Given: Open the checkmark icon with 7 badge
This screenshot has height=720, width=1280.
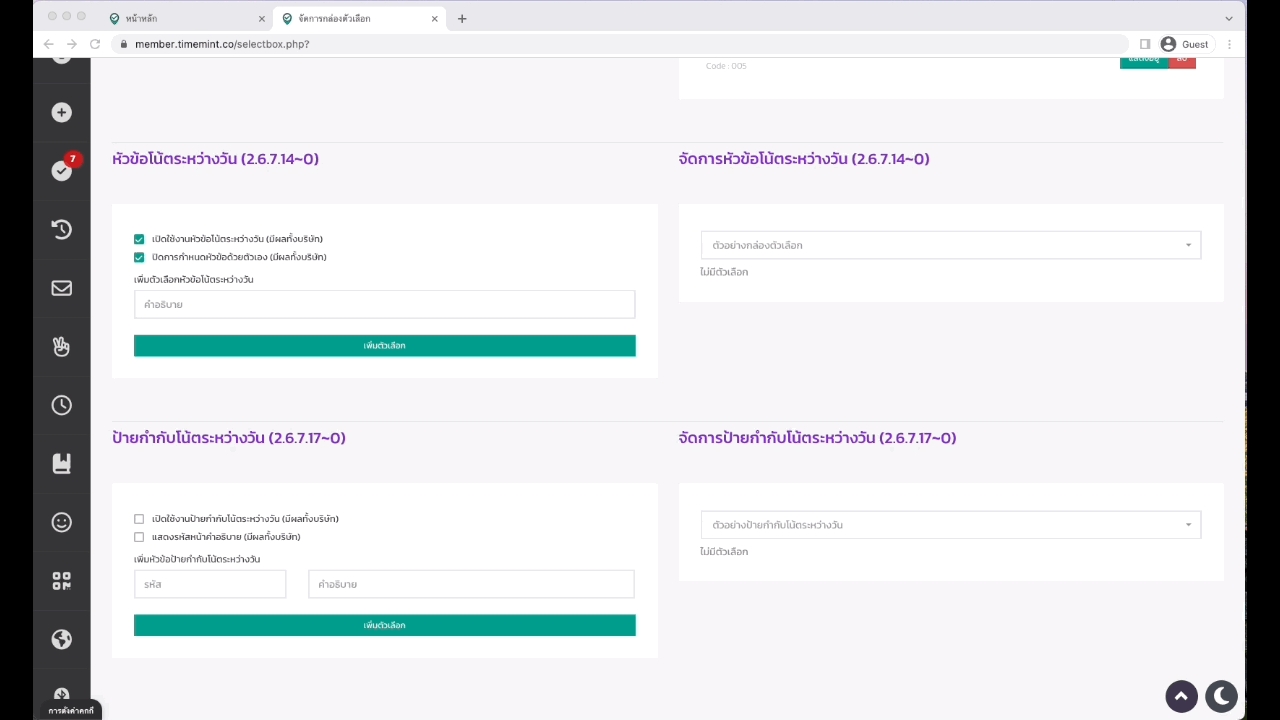Looking at the screenshot, I should [62, 171].
